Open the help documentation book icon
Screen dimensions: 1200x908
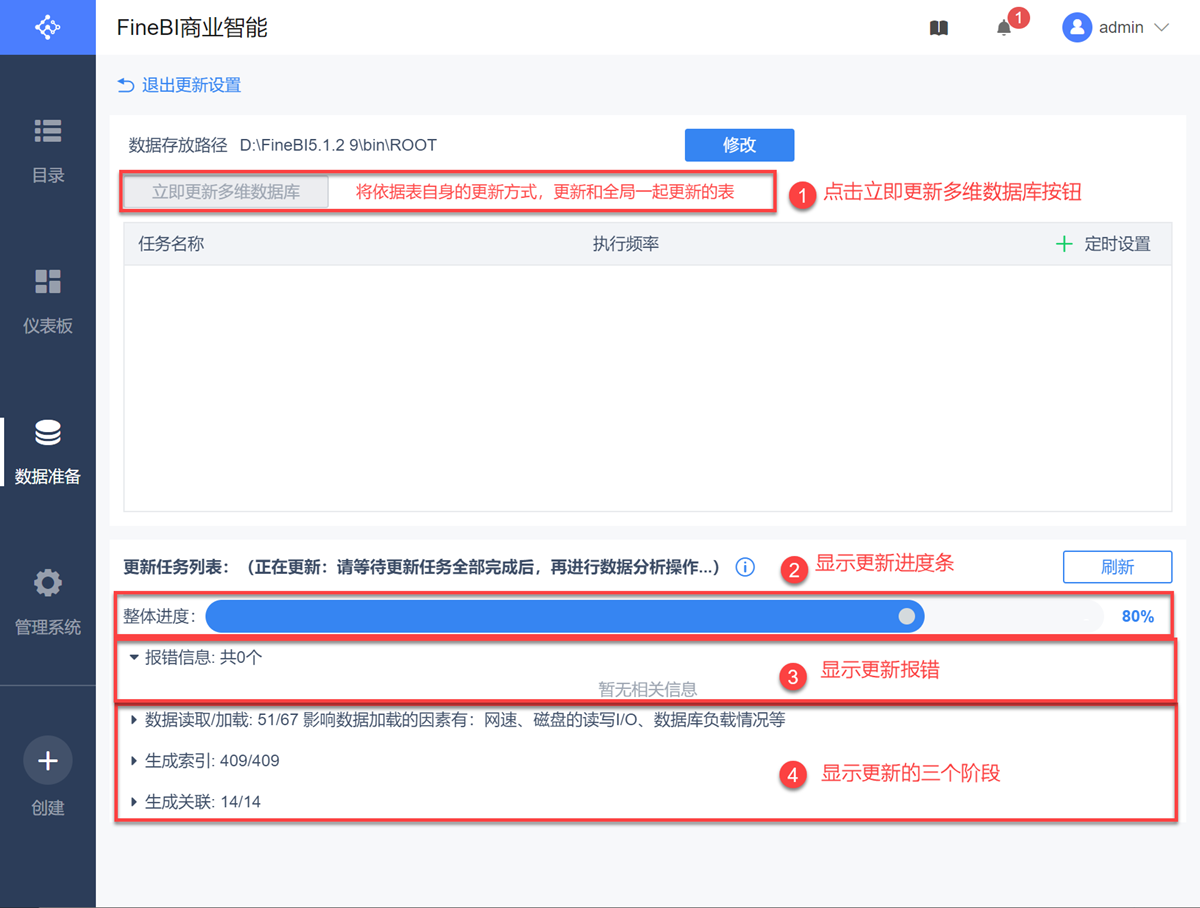coord(938,28)
